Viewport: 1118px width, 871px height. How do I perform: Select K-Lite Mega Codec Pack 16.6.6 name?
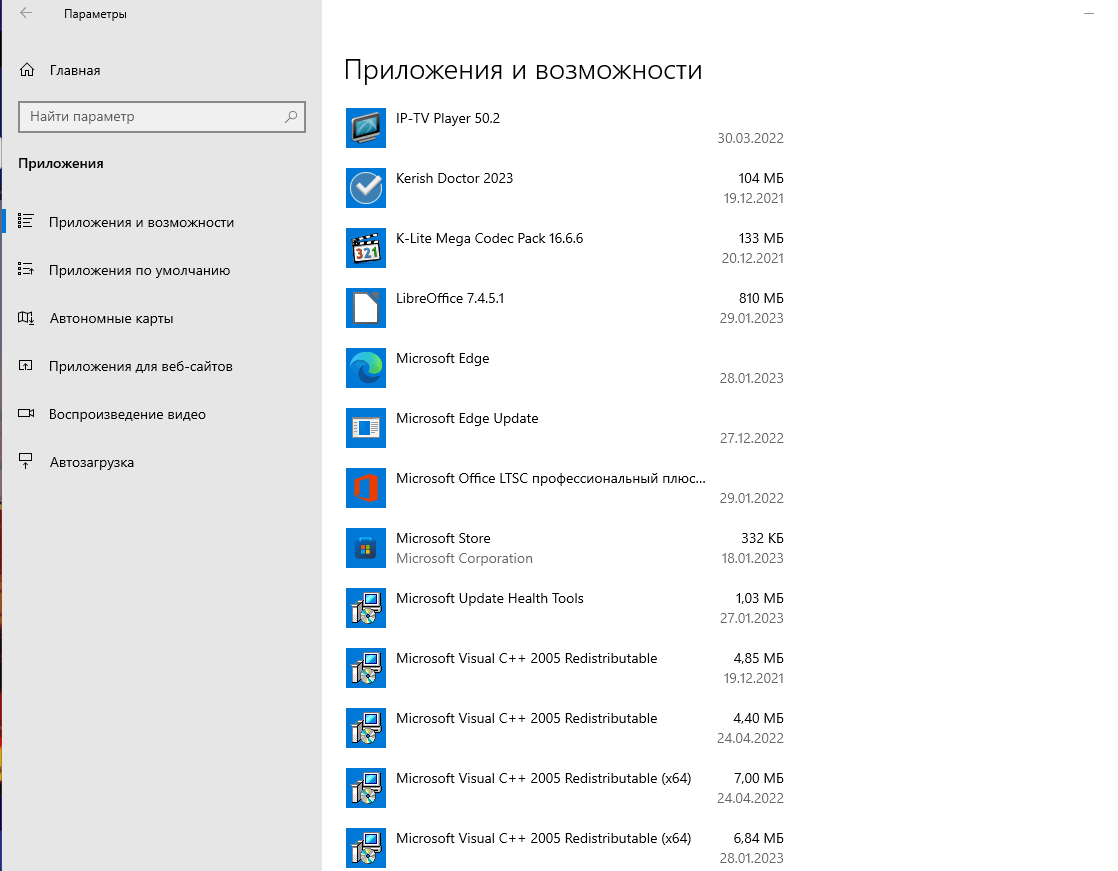click(x=489, y=238)
